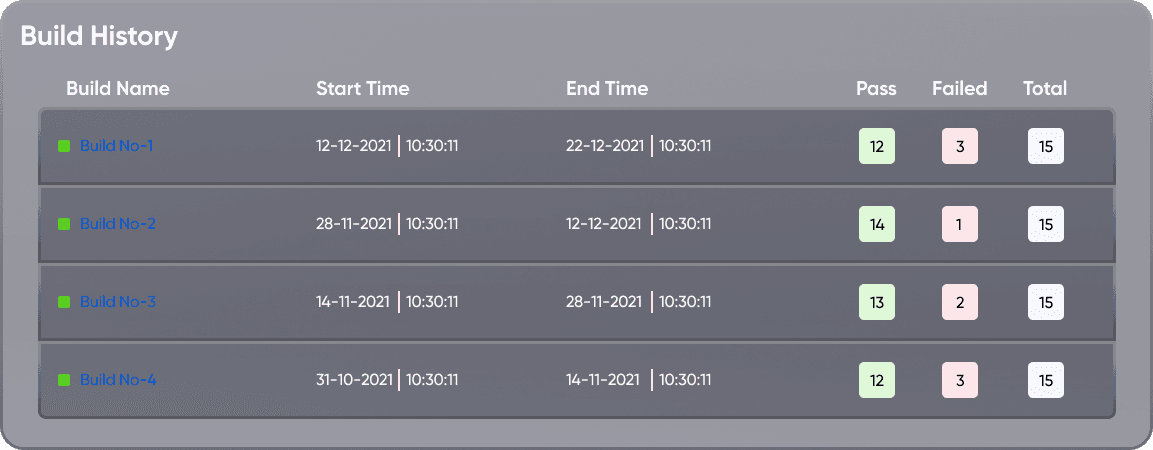Viewport: 1153px width, 450px height.
Task: Click the green status square for Build No-2
Action: [64, 224]
